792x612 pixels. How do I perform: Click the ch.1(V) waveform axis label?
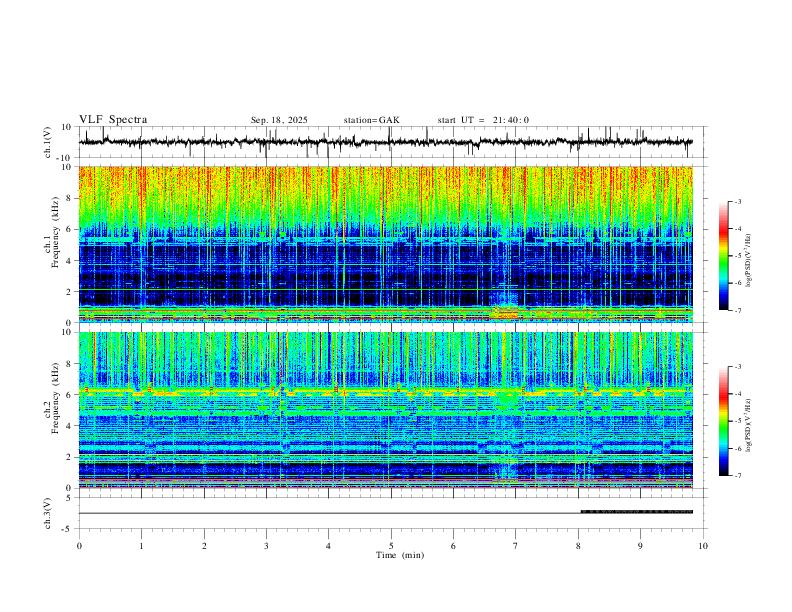coord(48,142)
